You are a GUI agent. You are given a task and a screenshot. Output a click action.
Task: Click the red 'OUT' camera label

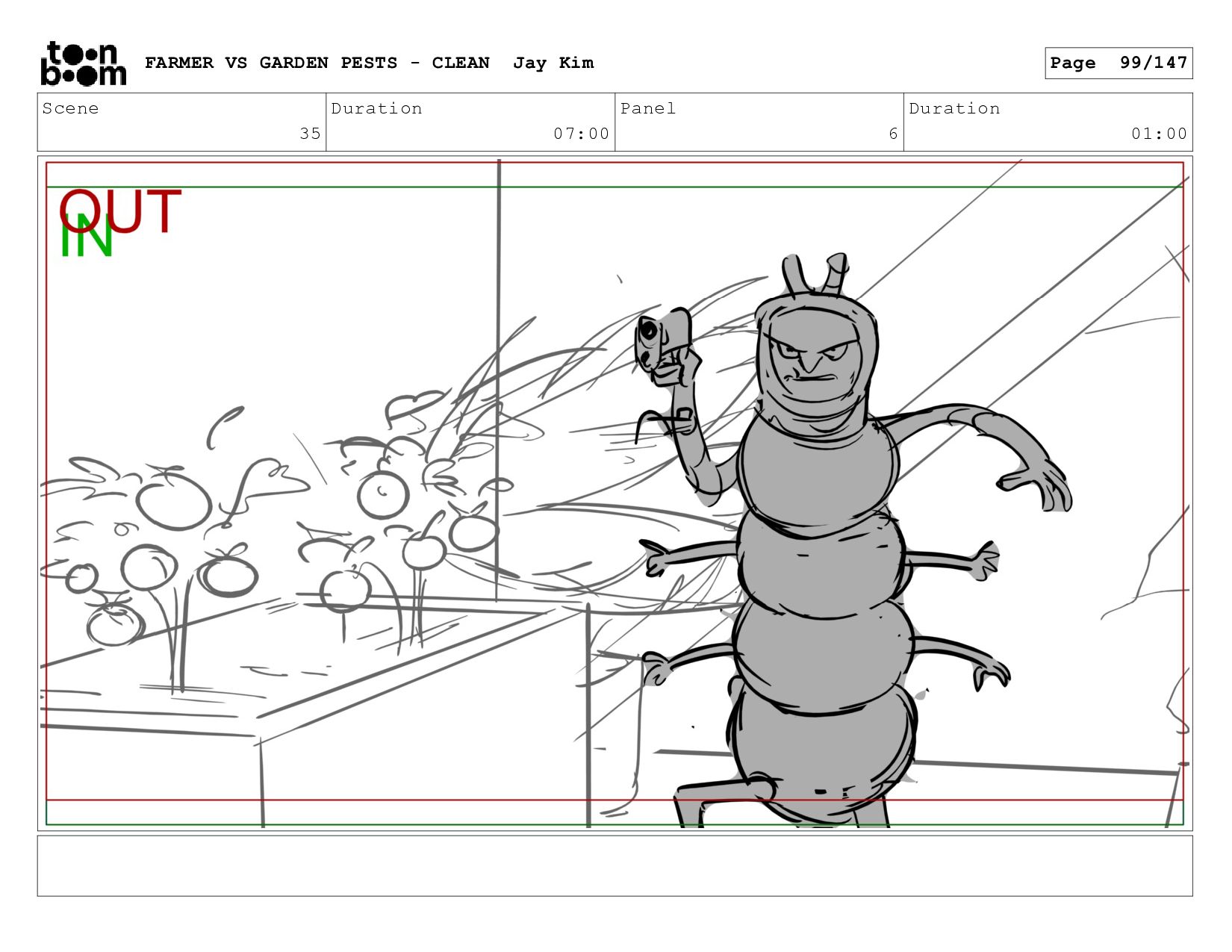tap(121, 211)
